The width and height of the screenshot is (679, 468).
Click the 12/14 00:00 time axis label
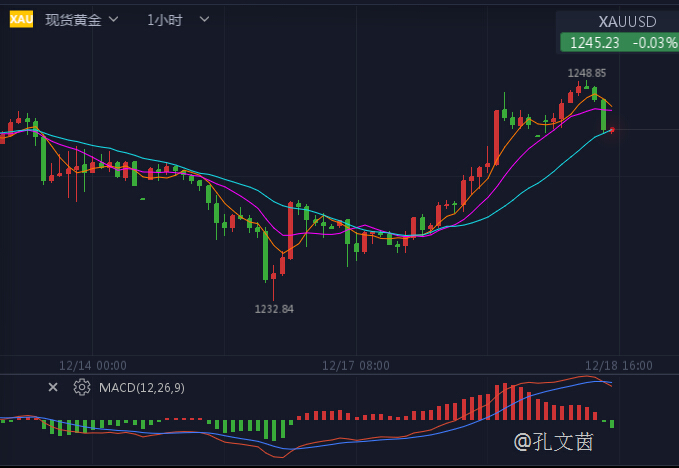tap(93, 366)
